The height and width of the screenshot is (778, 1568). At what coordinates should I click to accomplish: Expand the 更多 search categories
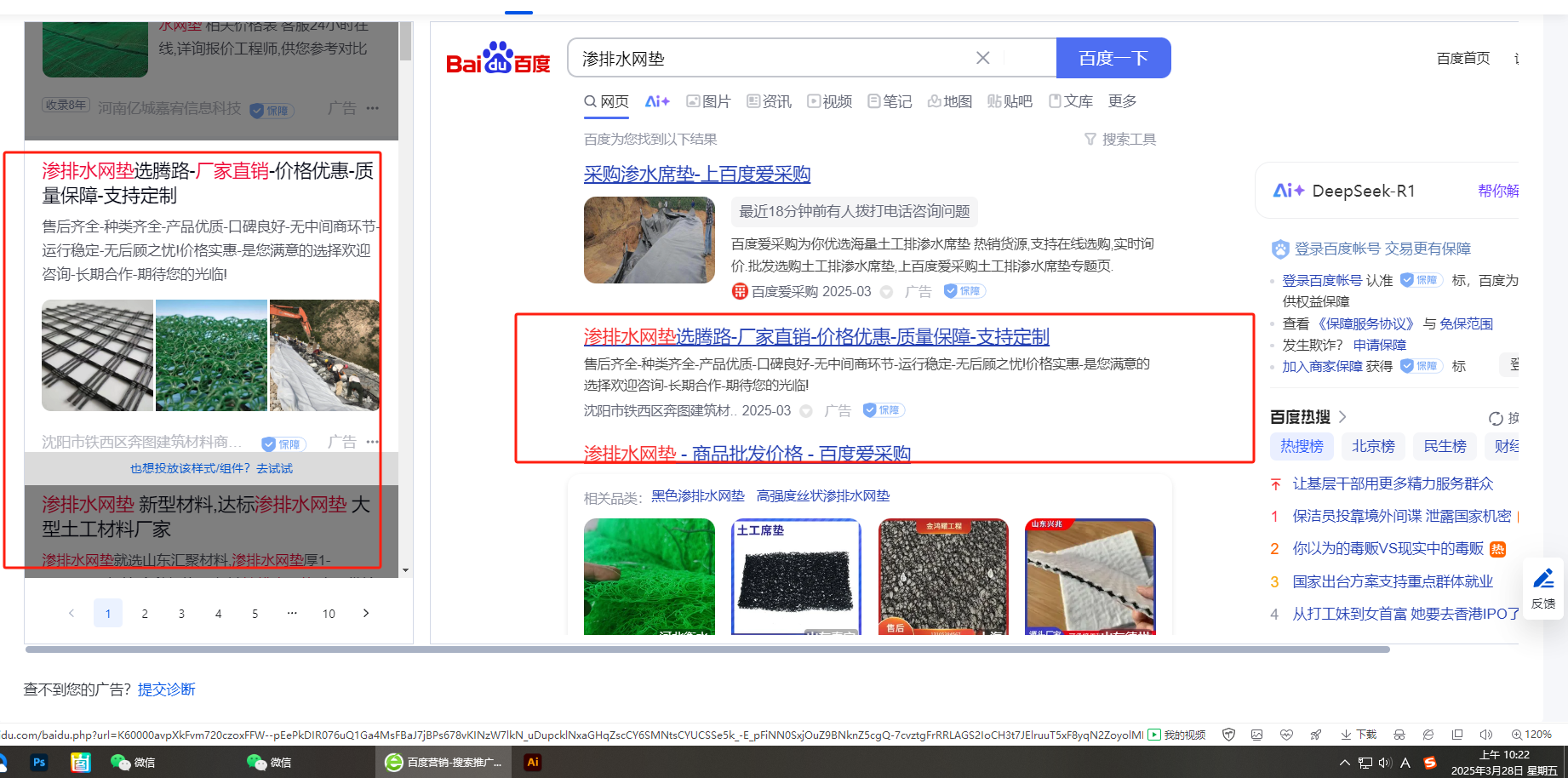coord(1122,101)
